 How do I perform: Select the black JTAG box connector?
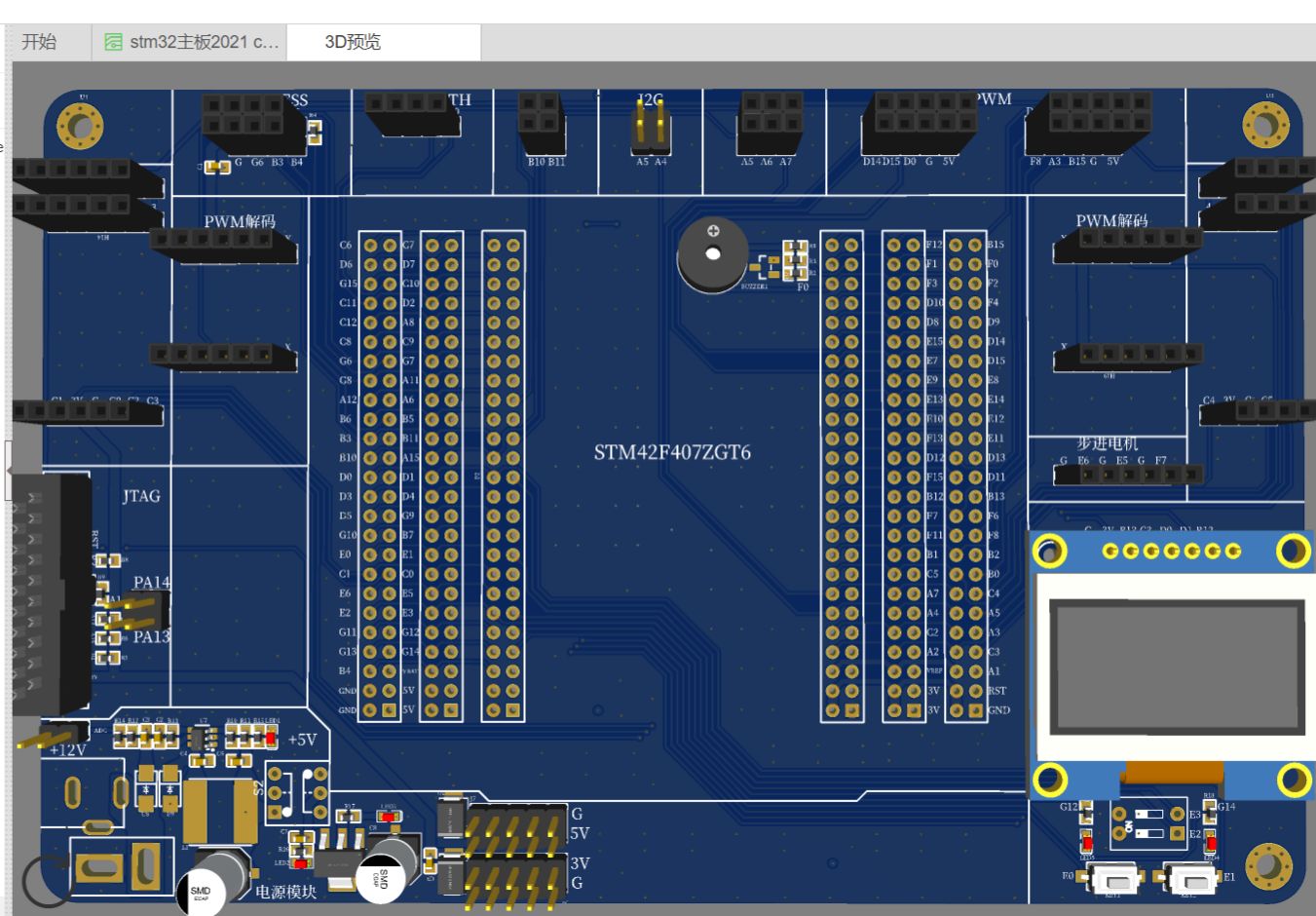tap(52, 594)
